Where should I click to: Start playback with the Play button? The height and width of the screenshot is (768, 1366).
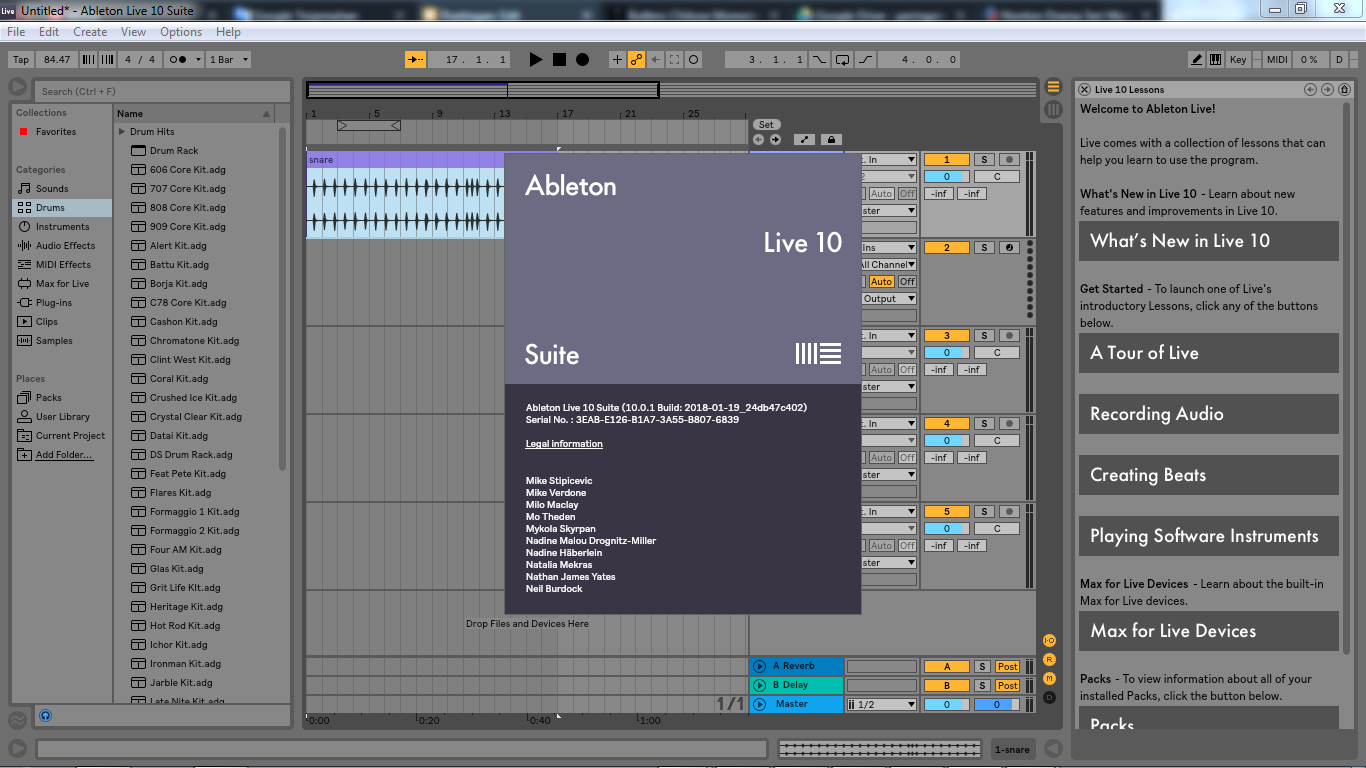point(536,60)
